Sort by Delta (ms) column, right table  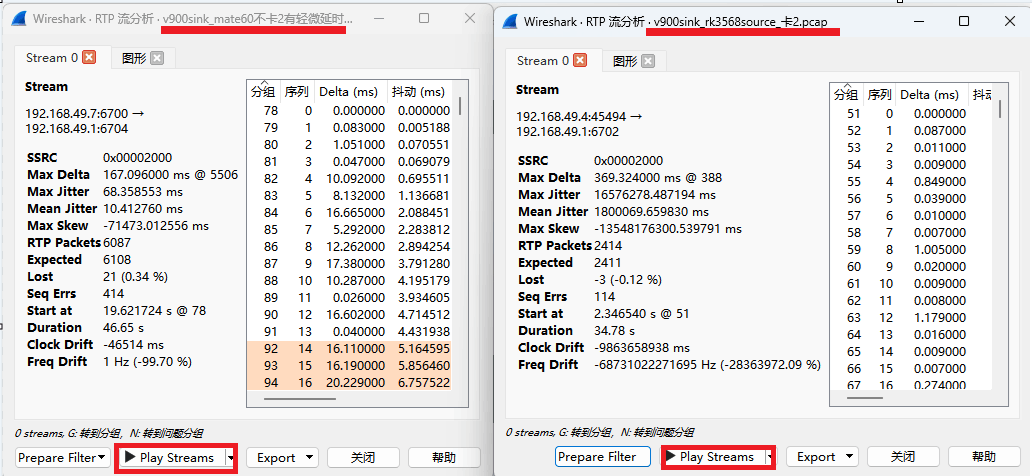point(932,94)
